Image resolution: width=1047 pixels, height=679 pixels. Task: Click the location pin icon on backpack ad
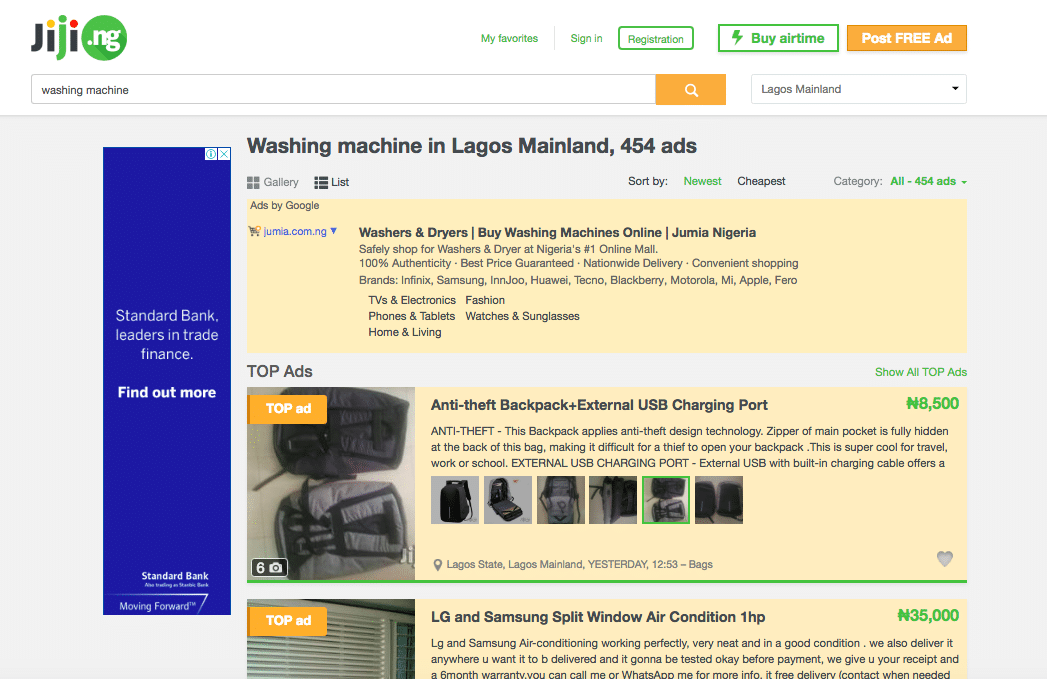[x=437, y=565]
